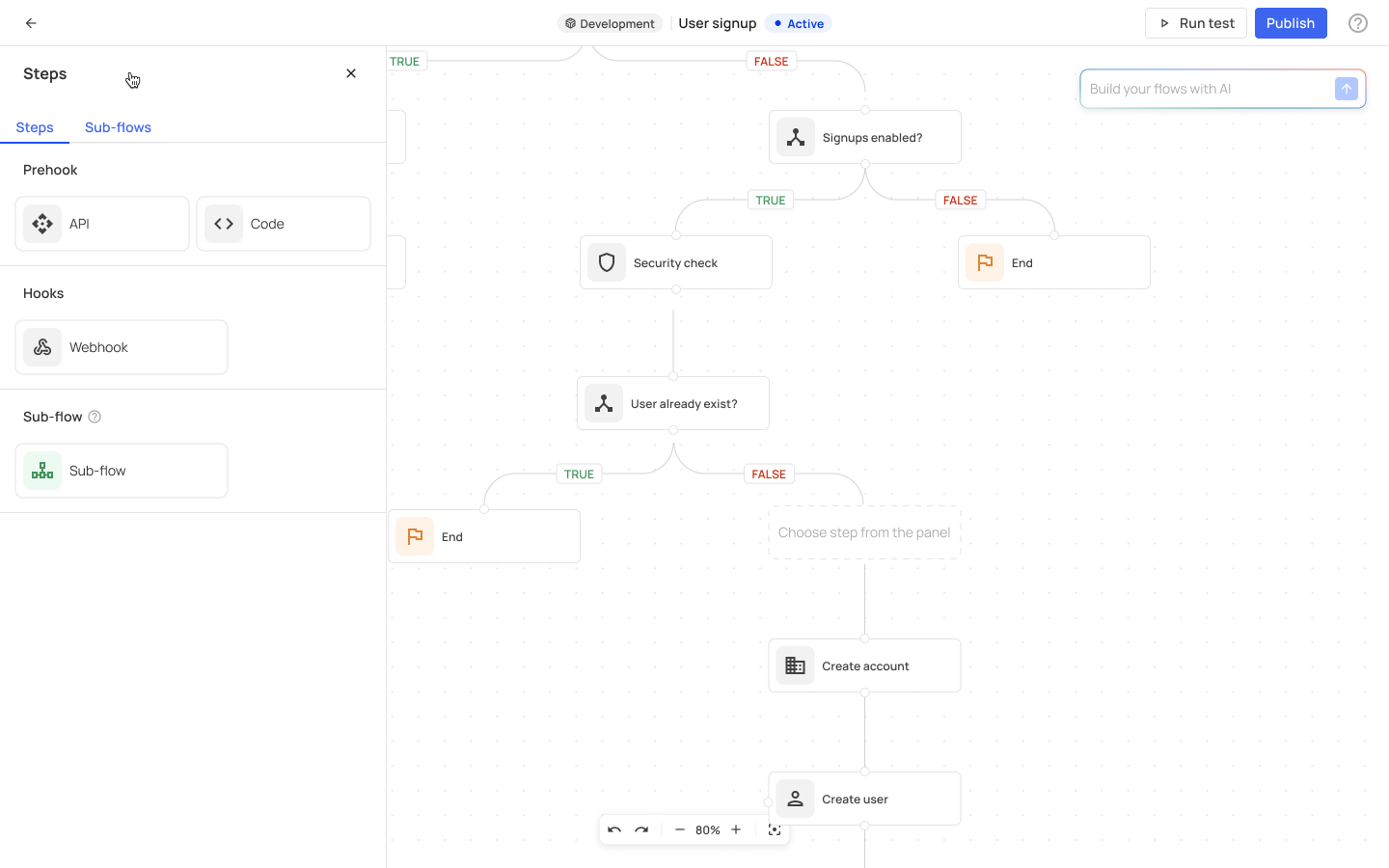Click the back arrow to leave the editor
The height and width of the screenshot is (868, 1389).
30,22
